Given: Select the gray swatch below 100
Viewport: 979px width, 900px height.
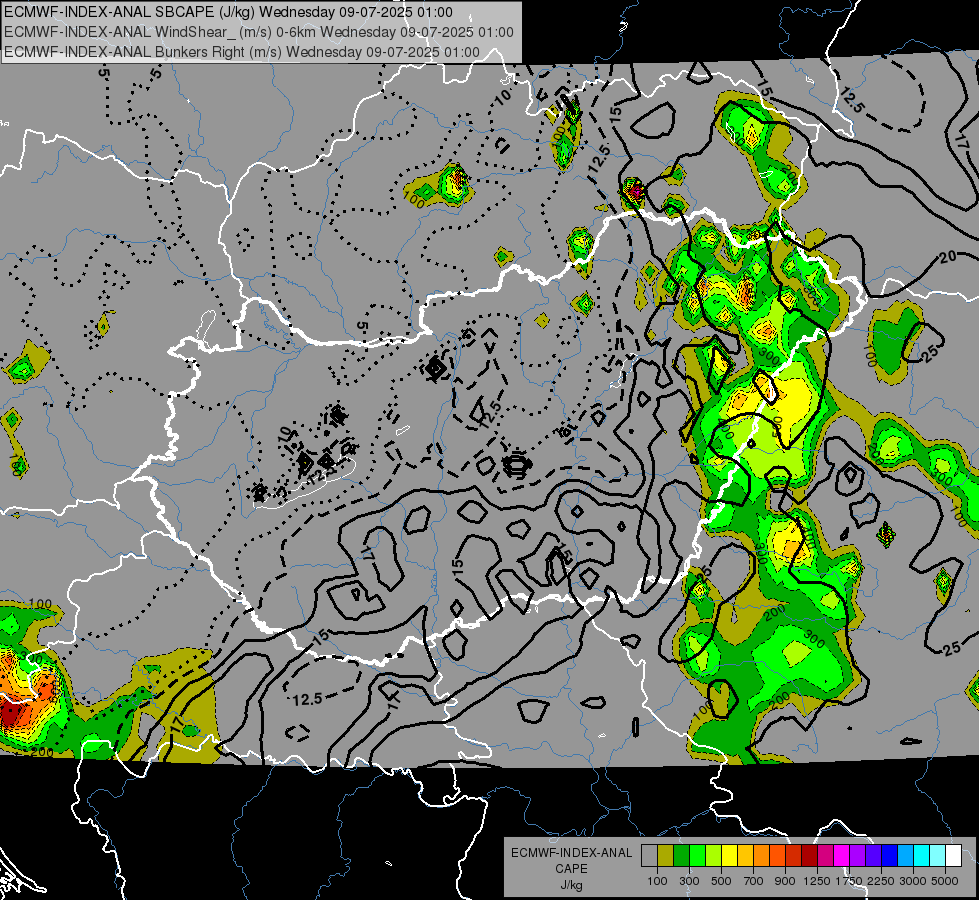Looking at the screenshot, I should coord(649,856).
